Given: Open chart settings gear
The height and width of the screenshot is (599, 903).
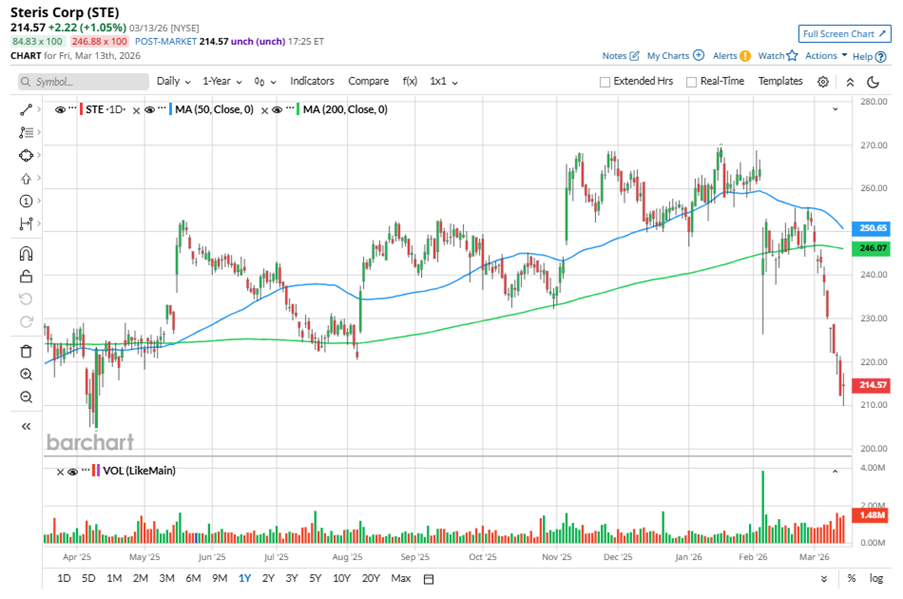Looking at the screenshot, I should [x=823, y=82].
